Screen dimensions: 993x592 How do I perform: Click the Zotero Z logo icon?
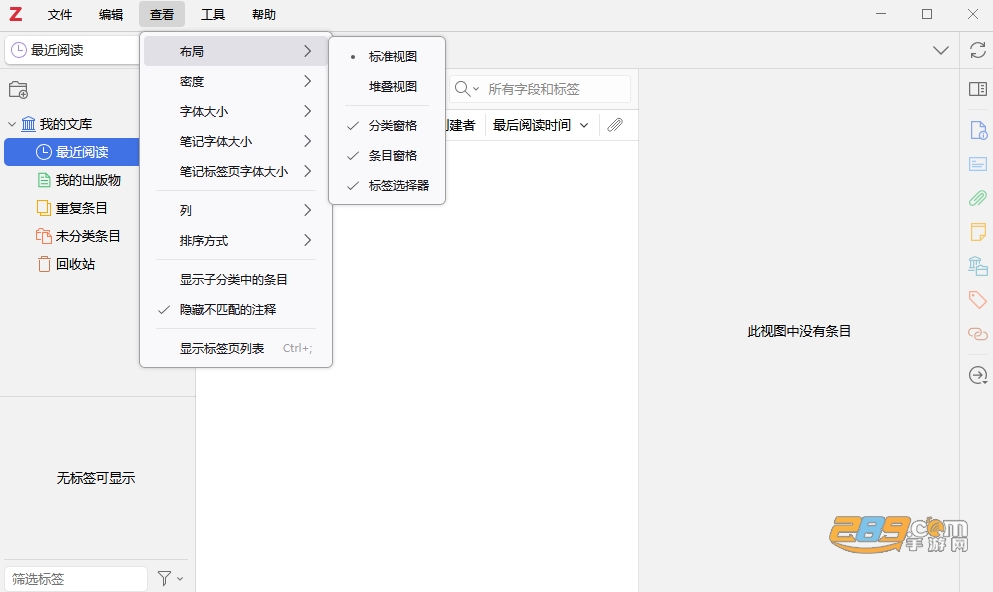click(15, 14)
